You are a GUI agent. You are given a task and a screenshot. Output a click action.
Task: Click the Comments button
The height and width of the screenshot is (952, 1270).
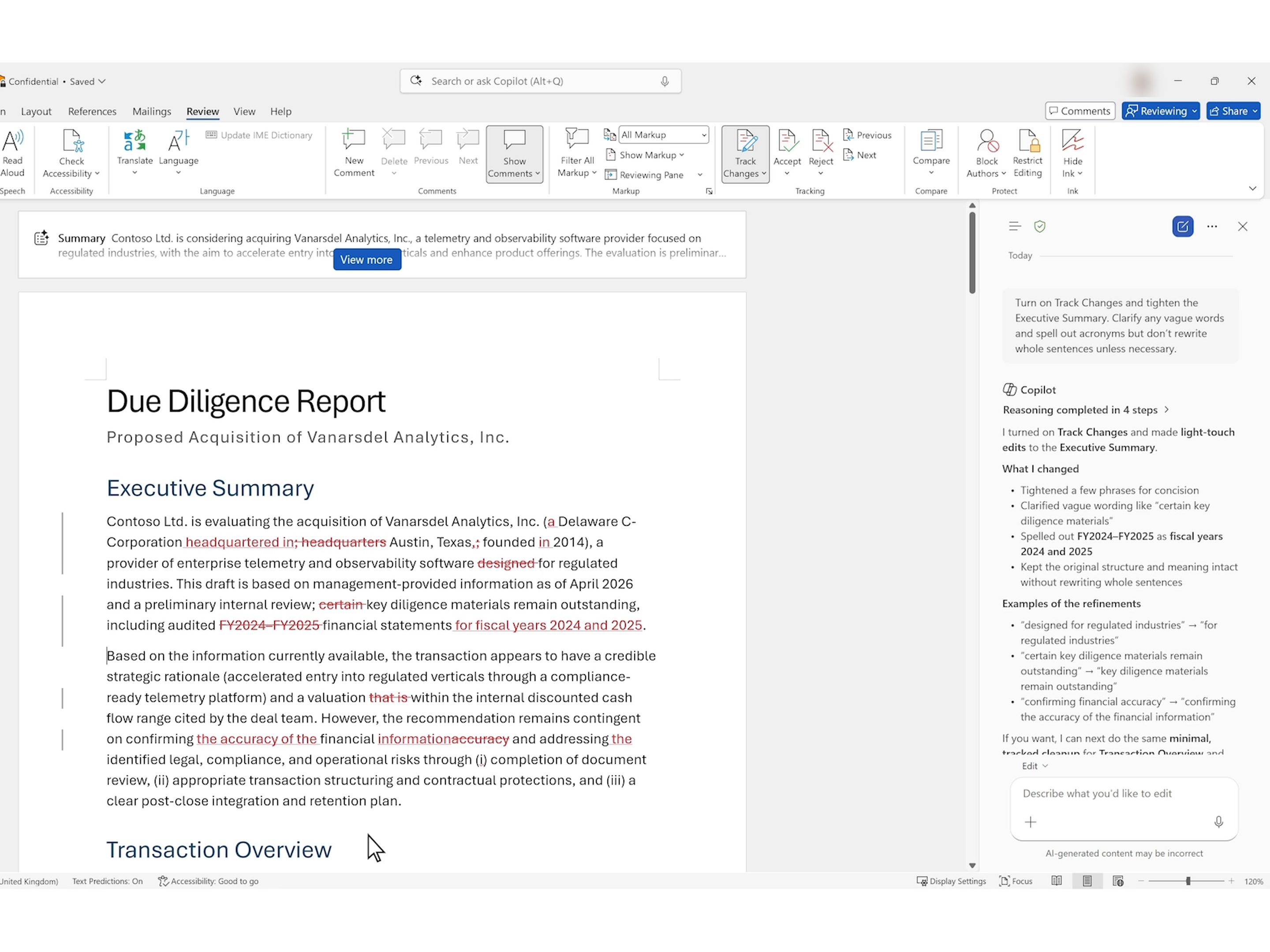click(x=1079, y=111)
